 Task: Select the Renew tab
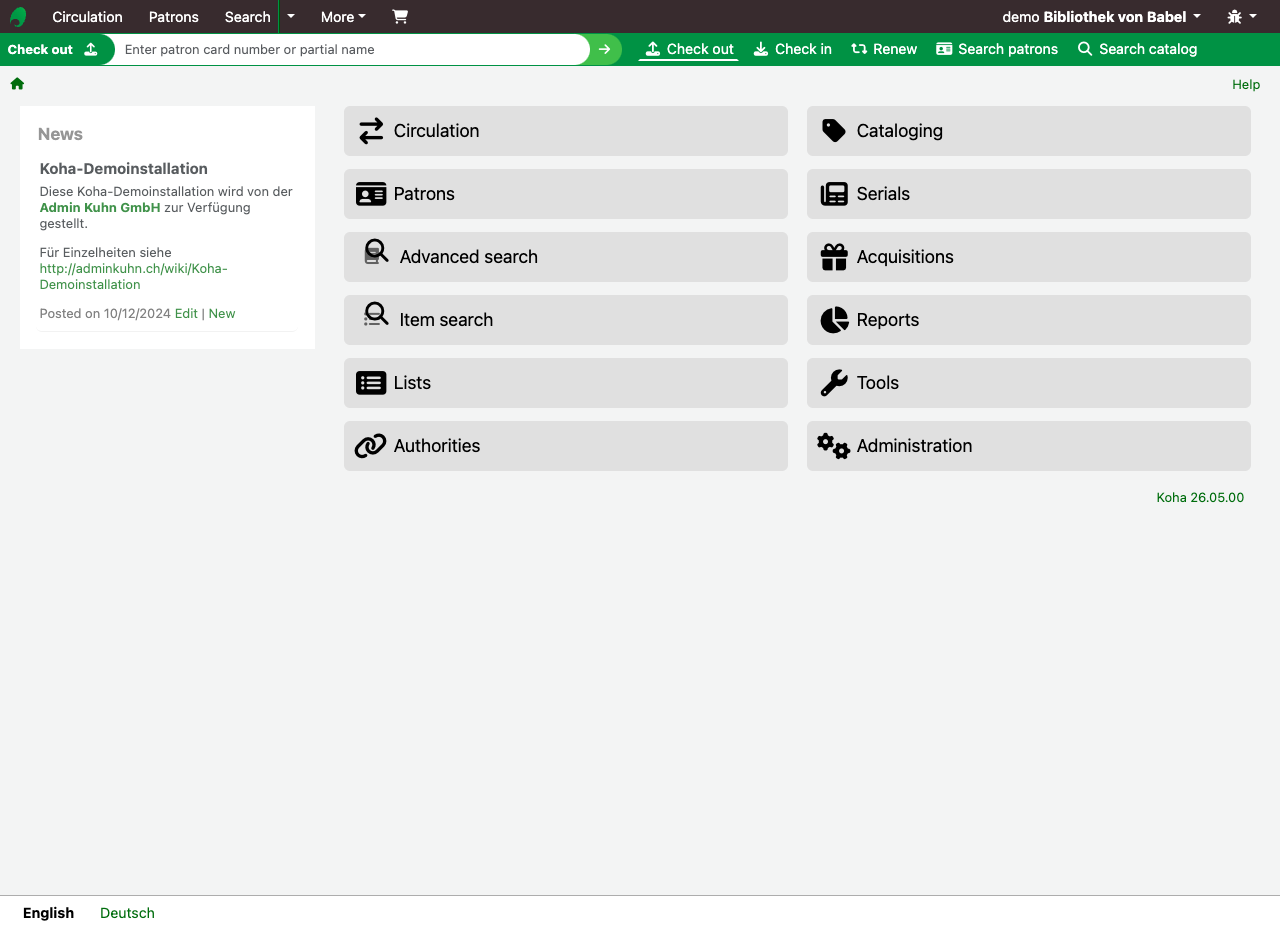click(x=884, y=49)
